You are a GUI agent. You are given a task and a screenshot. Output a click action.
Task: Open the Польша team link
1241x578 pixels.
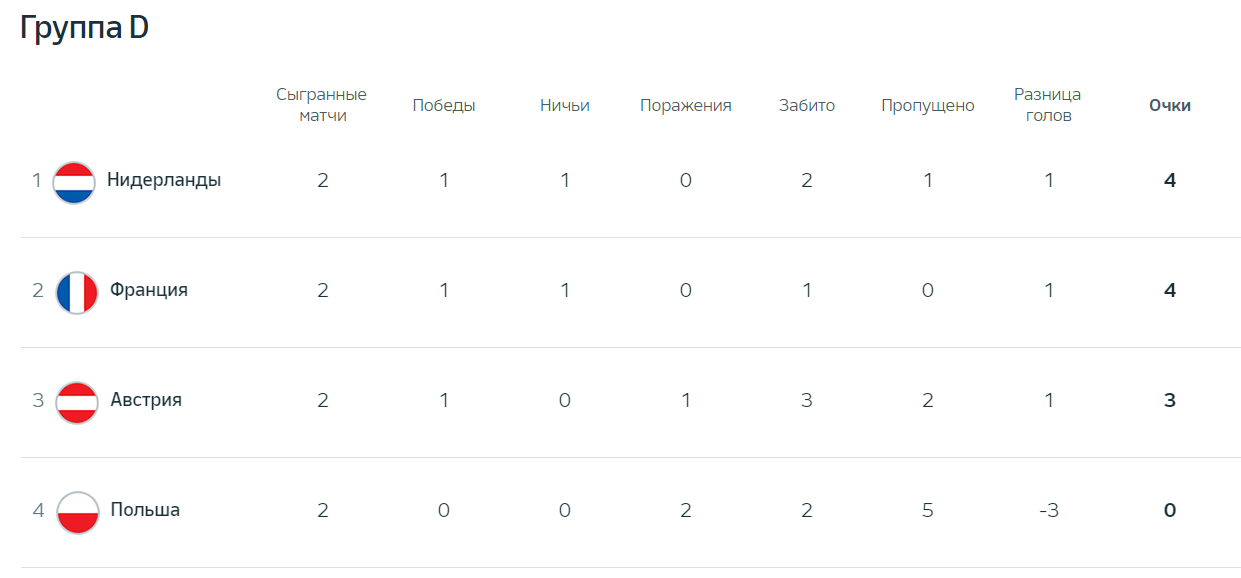[145, 510]
